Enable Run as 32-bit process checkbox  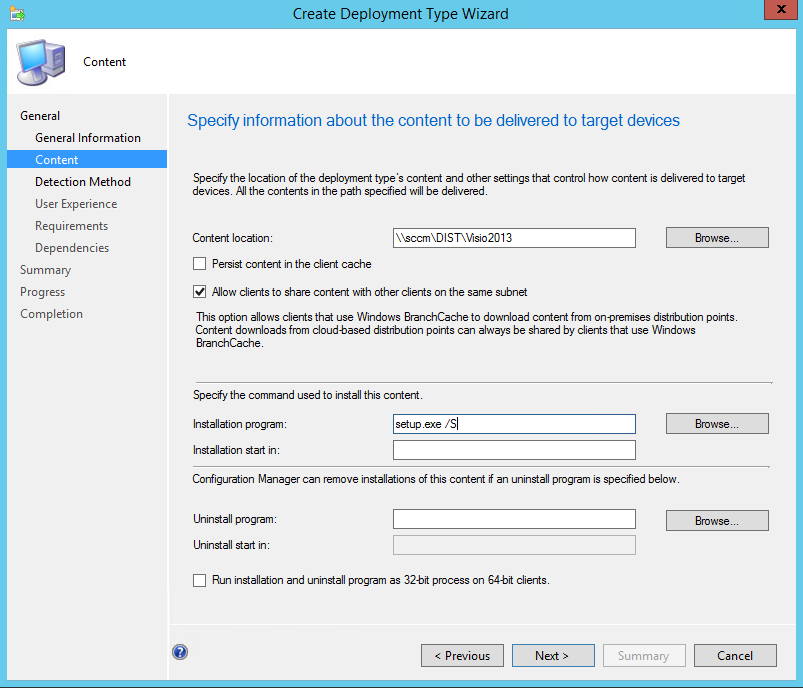[200, 580]
